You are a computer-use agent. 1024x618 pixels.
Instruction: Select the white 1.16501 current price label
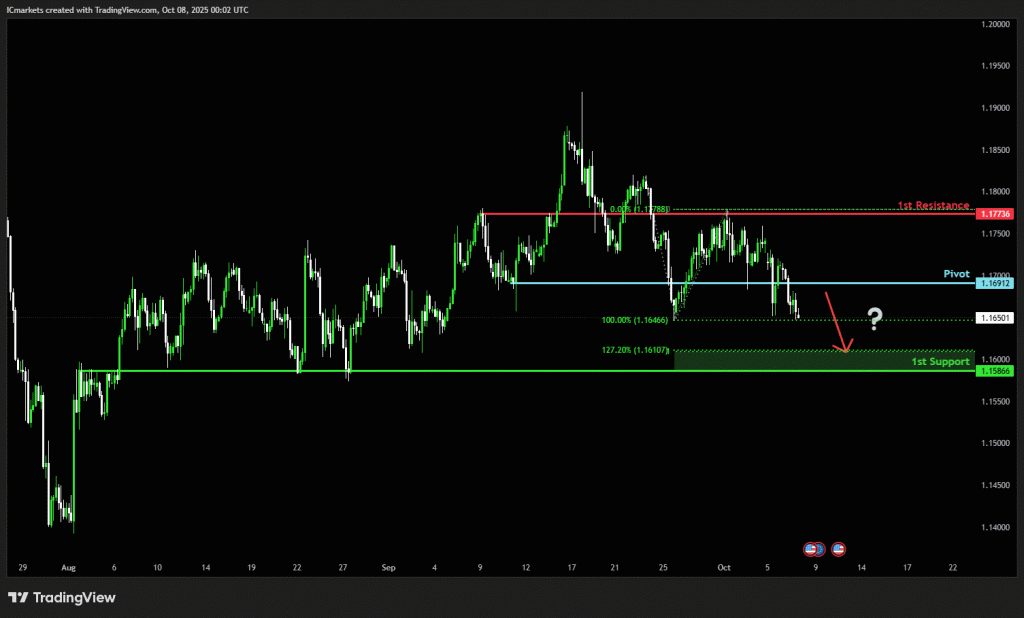click(995, 317)
